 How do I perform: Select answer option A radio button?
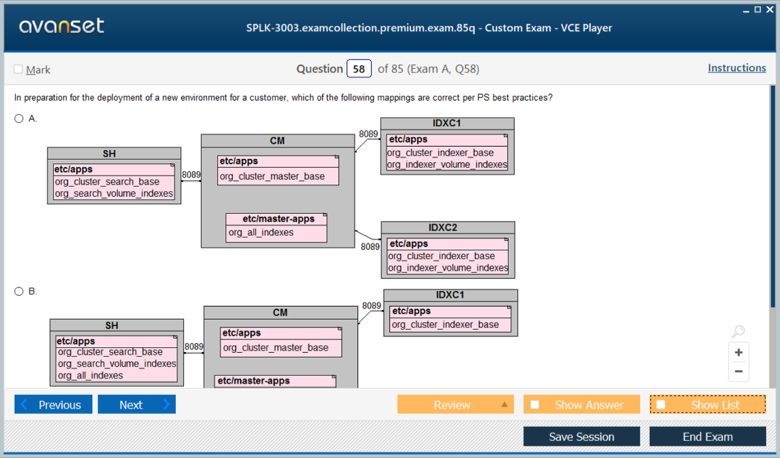coord(19,118)
